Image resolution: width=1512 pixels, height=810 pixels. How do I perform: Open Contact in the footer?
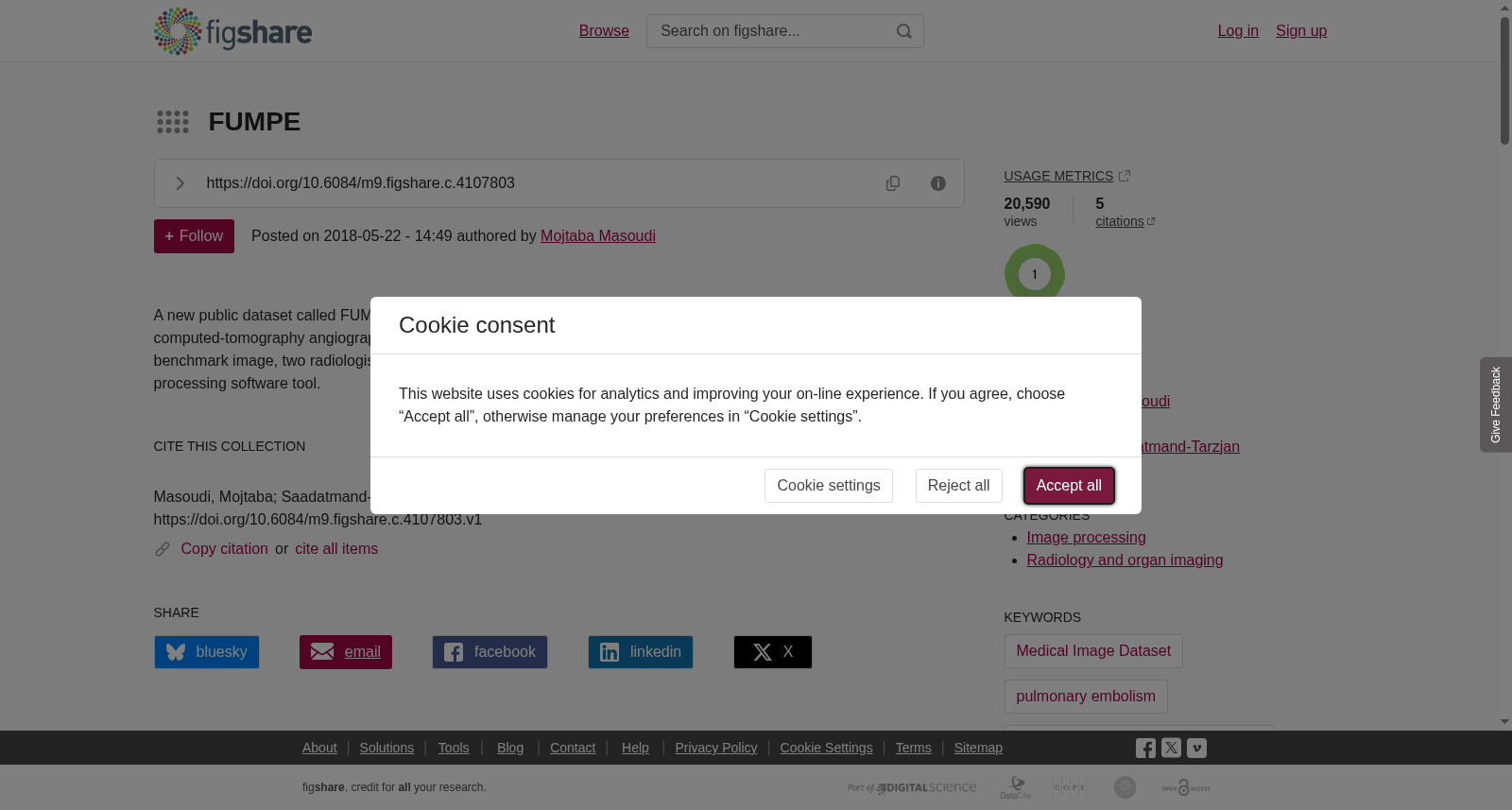click(x=573, y=748)
